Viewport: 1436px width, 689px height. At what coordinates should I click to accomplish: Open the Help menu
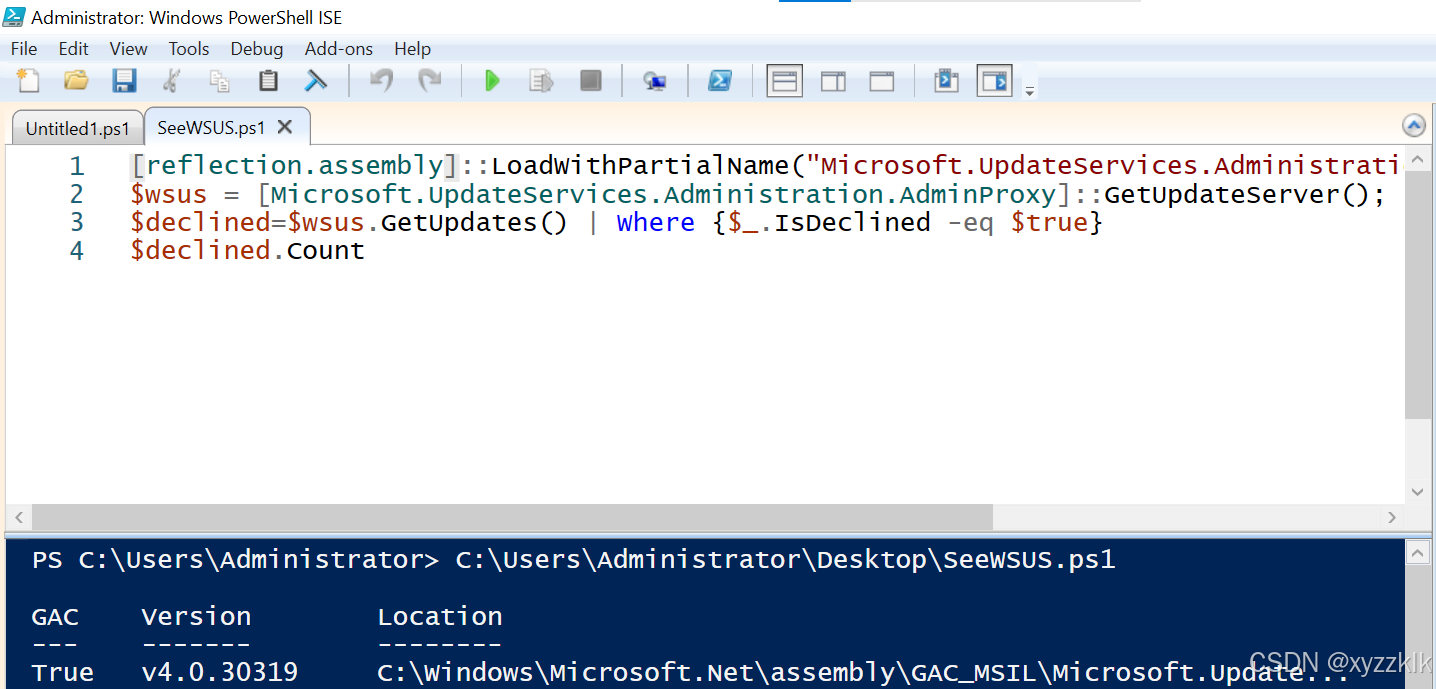coord(412,48)
